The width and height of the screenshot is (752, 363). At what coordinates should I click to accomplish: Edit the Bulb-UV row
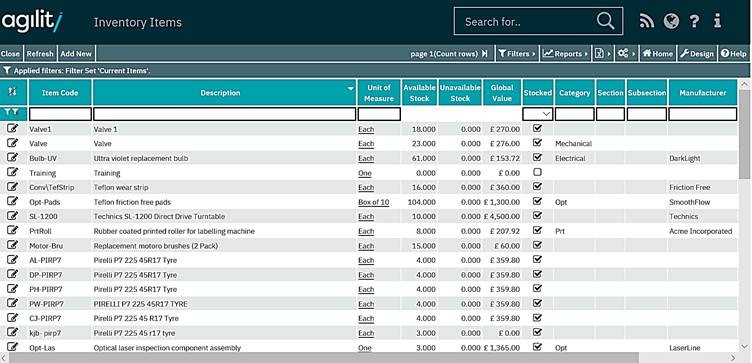[12, 157]
